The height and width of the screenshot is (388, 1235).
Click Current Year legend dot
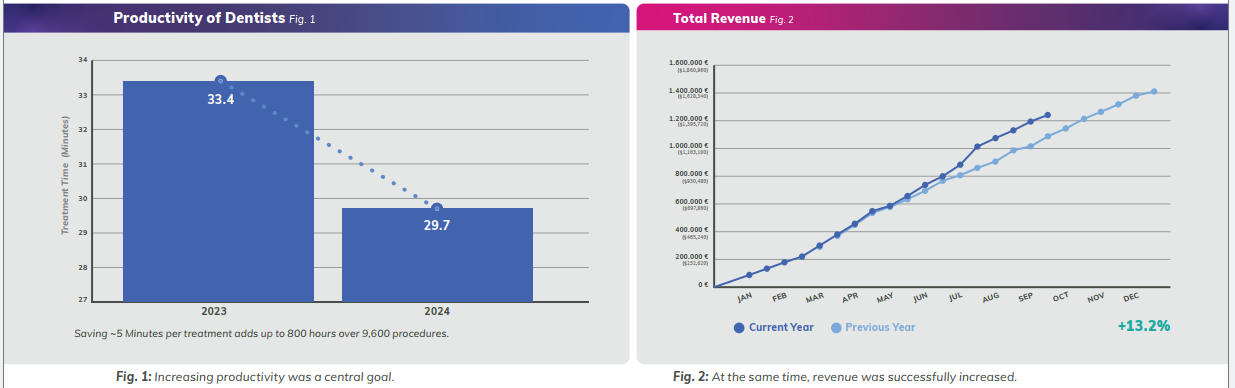coord(739,327)
